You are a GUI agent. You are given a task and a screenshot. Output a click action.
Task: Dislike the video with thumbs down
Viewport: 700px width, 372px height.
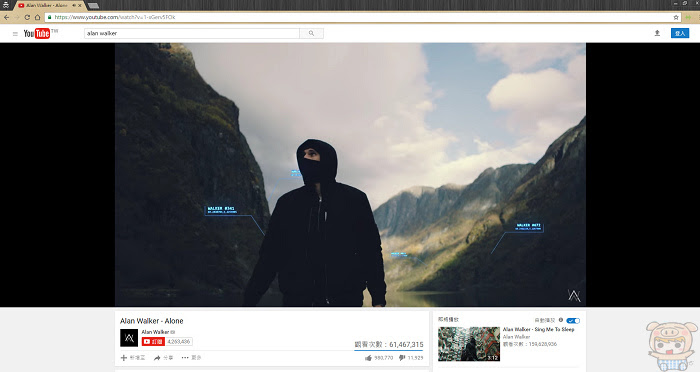coord(402,358)
